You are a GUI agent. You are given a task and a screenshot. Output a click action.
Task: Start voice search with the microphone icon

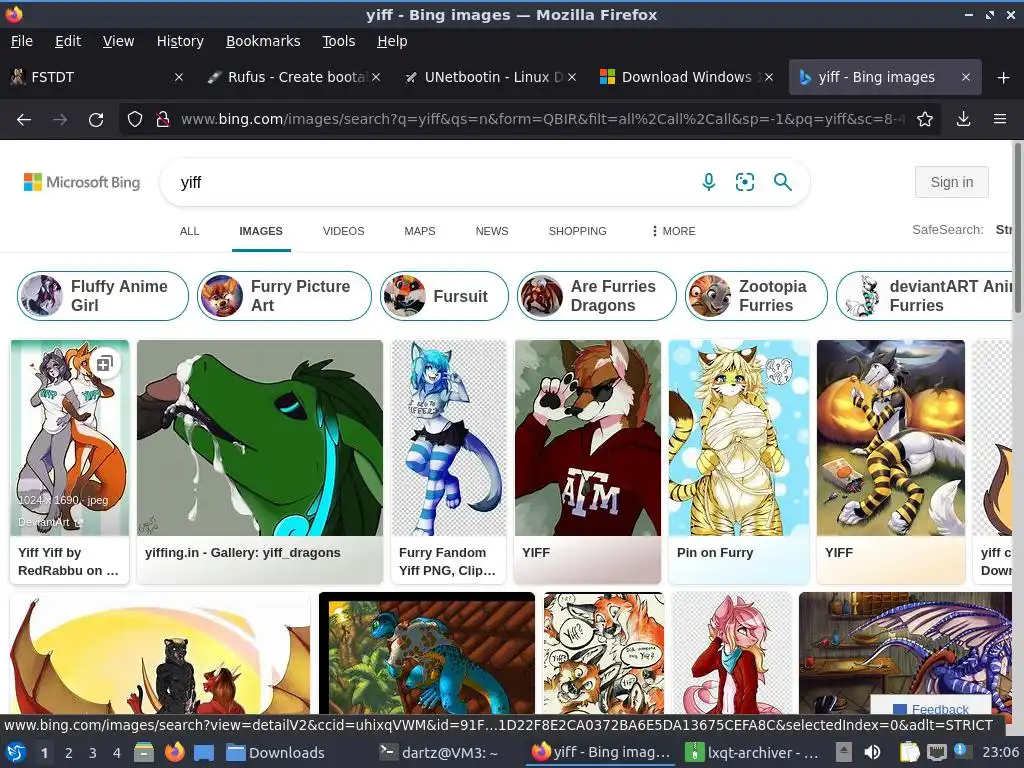coord(709,182)
